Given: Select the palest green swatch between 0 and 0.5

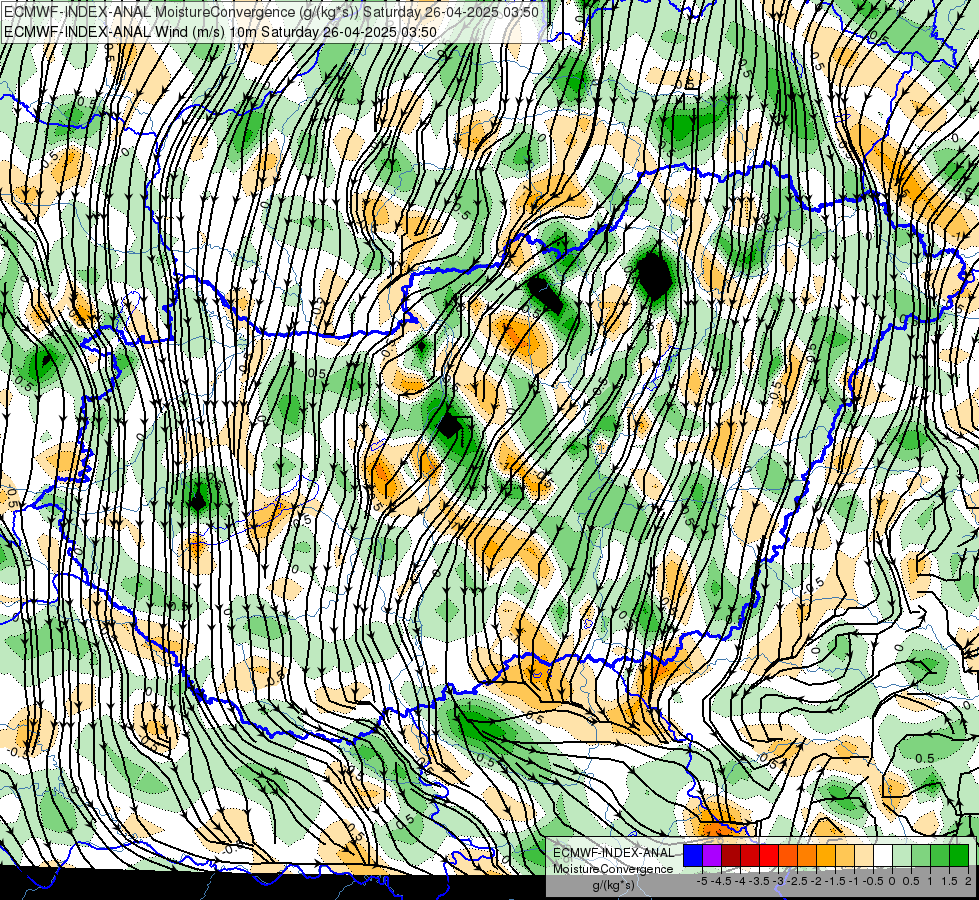Looking at the screenshot, I should [902, 855].
